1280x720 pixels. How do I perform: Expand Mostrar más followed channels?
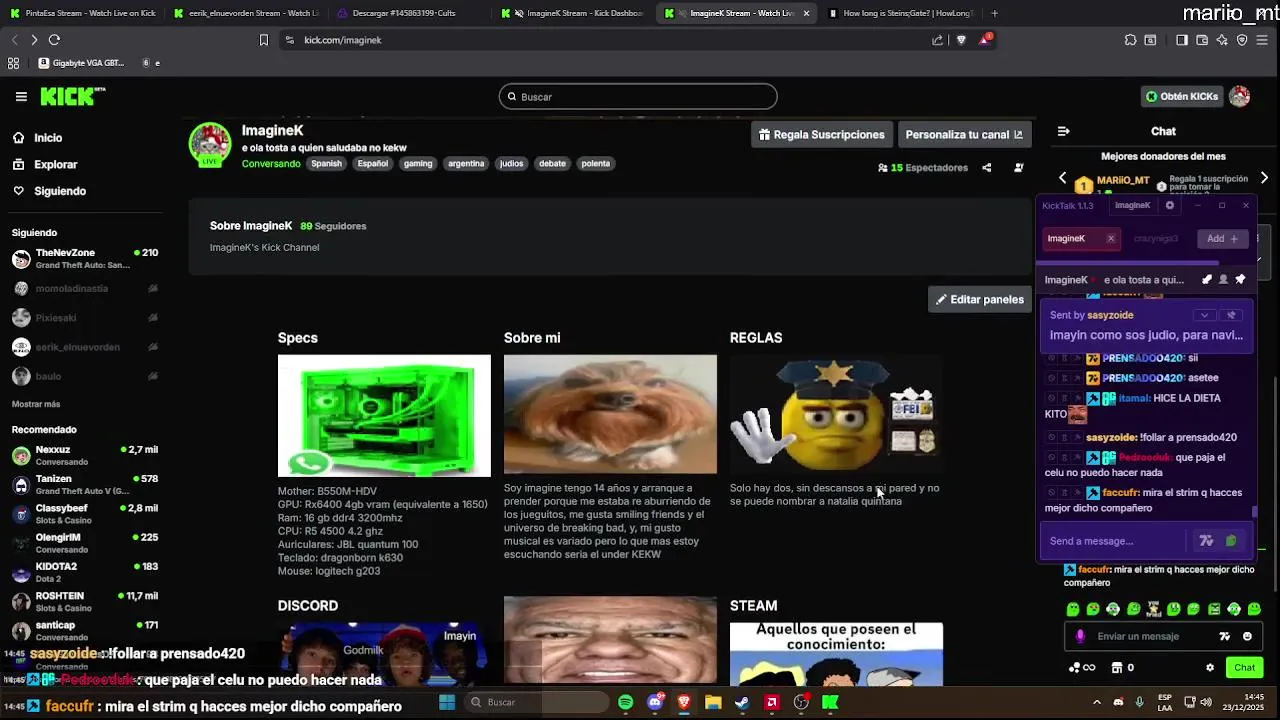36,404
